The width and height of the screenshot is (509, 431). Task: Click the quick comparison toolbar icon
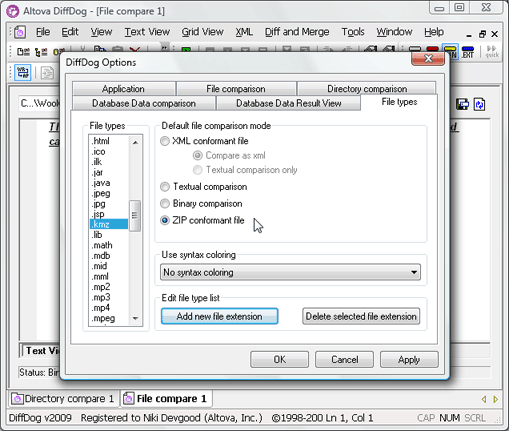pos(492,52)
